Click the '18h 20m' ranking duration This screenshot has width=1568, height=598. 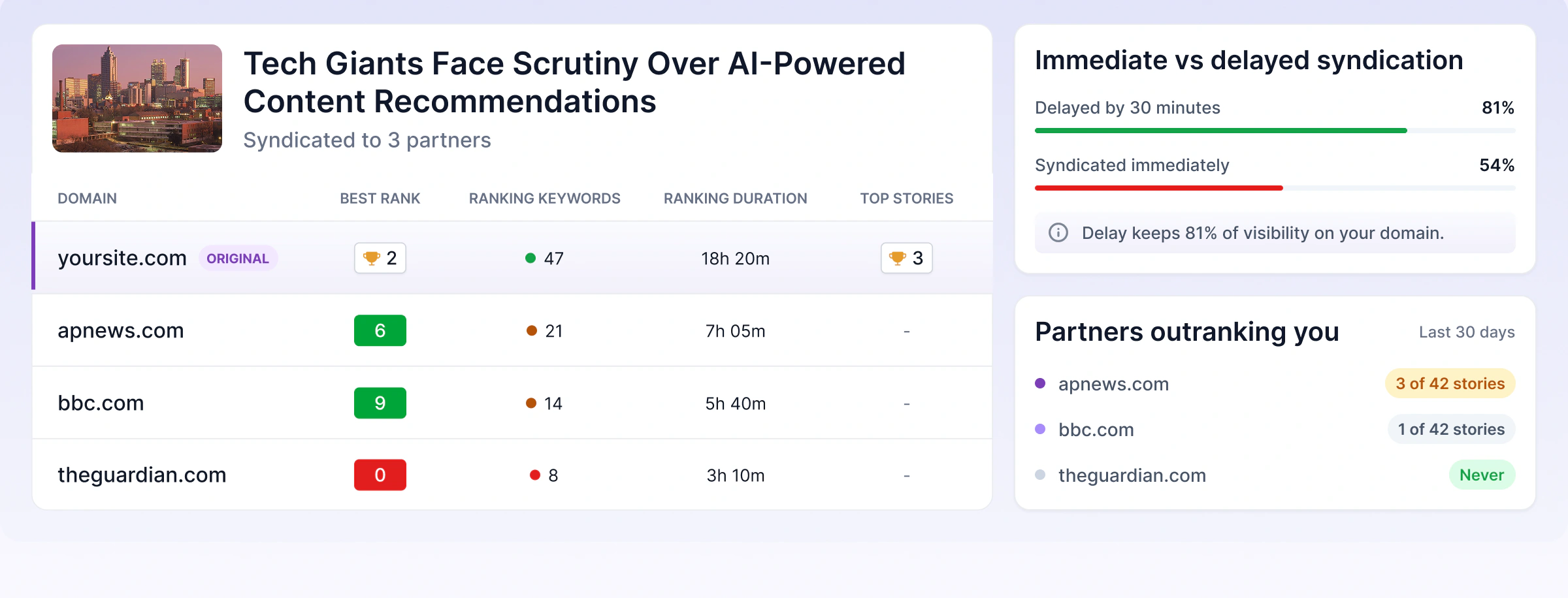coord(736,259)
